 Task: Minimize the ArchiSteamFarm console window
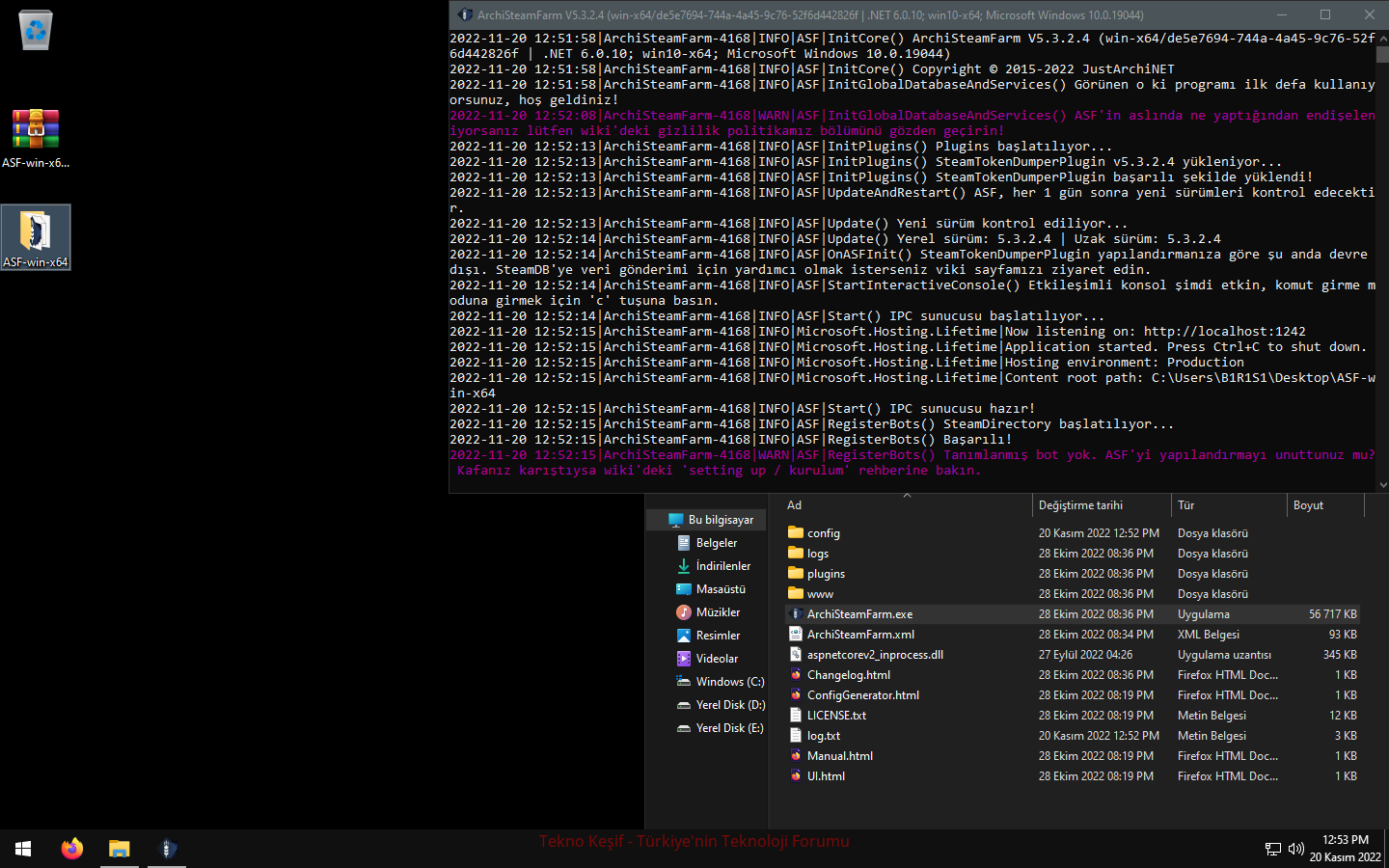point(1282,14)
